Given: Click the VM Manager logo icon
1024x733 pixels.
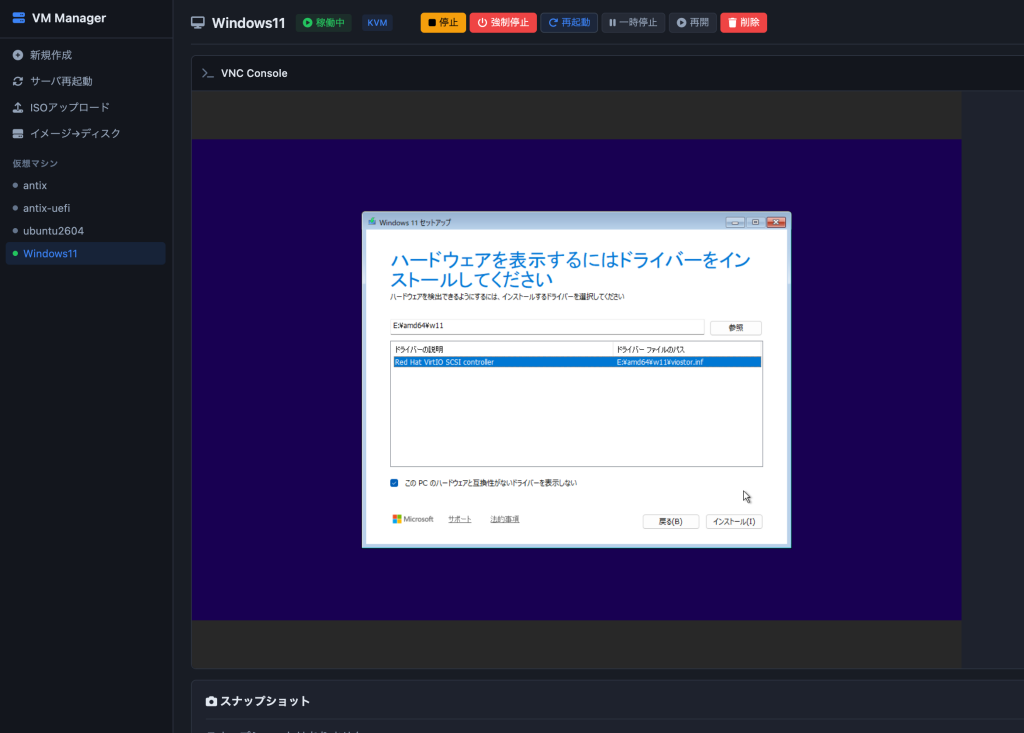Looking at the screenshot, I should click(x=18, y=18).
